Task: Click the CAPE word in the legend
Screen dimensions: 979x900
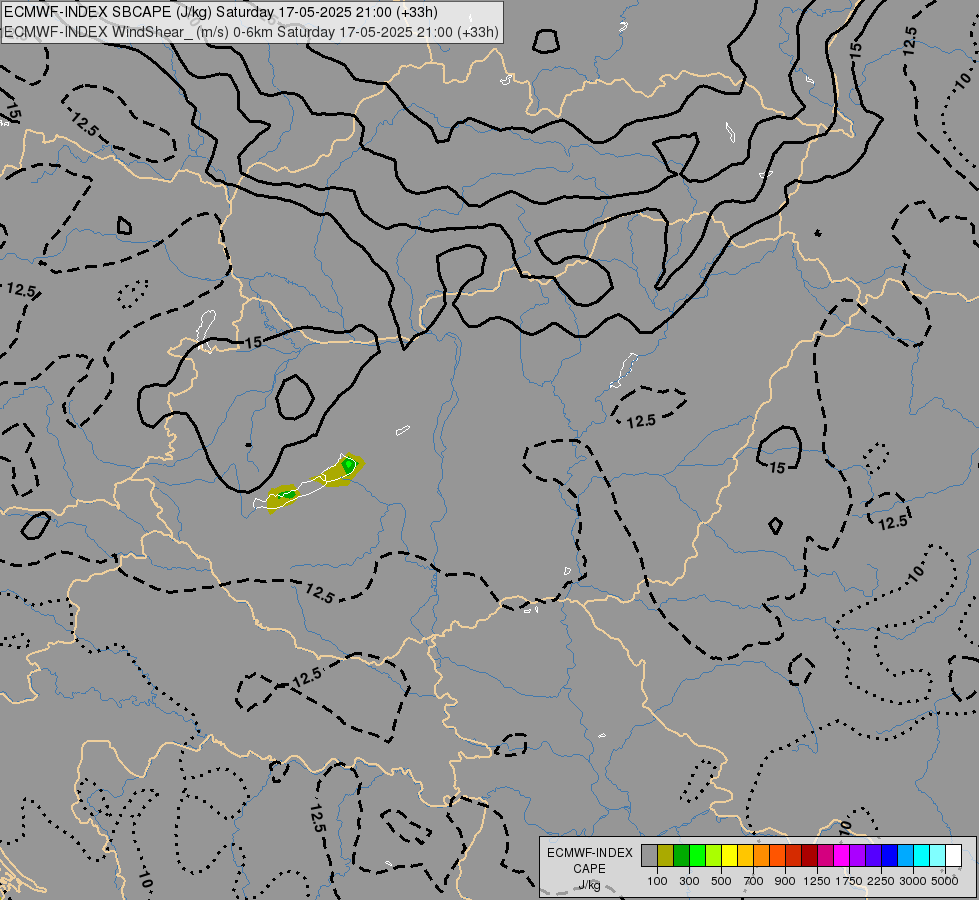Action: pyautogui.click(x=589, y=869)
